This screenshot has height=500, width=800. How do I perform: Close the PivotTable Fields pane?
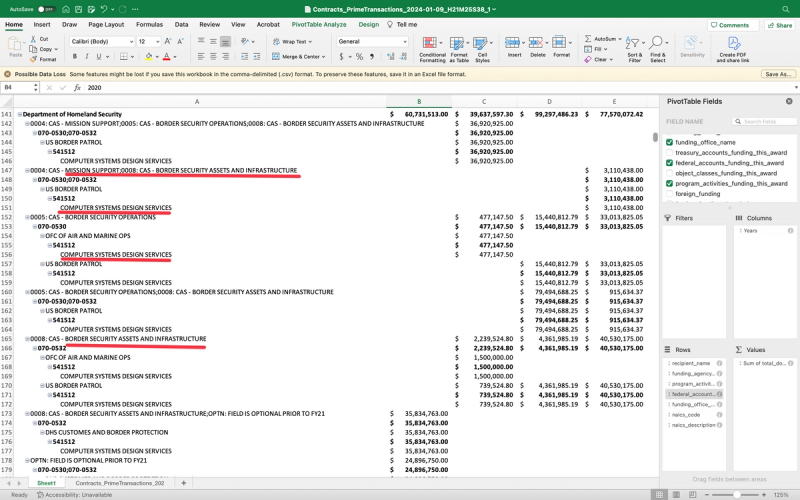(789, 102)
